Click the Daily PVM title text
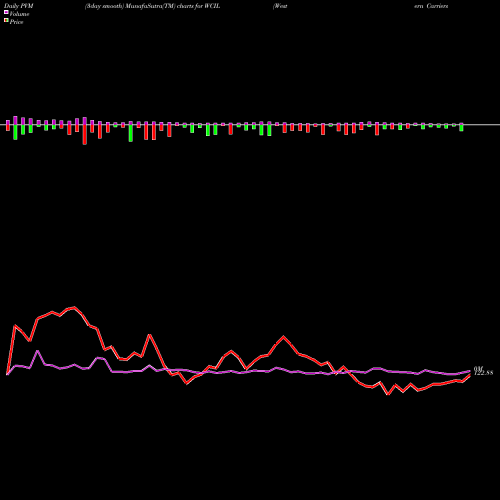The height and width of the screenshot is (500, 500). [x=19, y=6]
